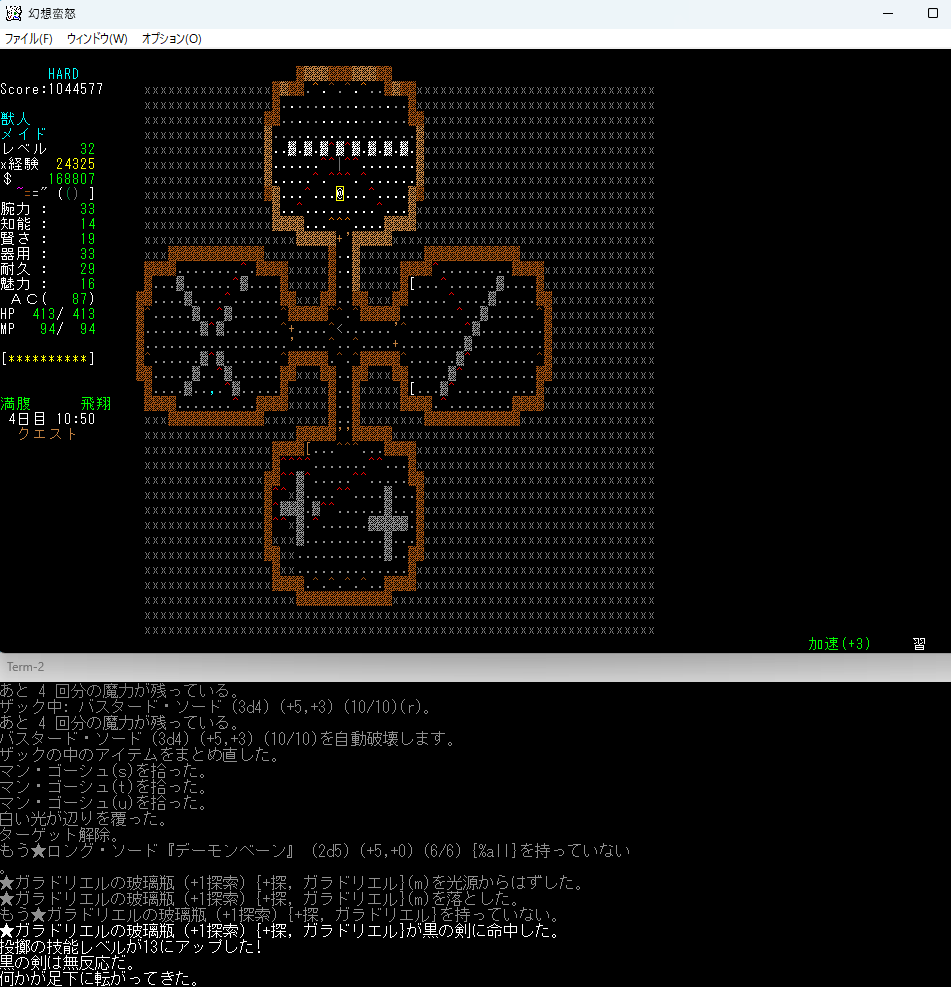The image size is (951, 987).
Task: Click the Term-2 window title
Action: (x=25, y=667)
